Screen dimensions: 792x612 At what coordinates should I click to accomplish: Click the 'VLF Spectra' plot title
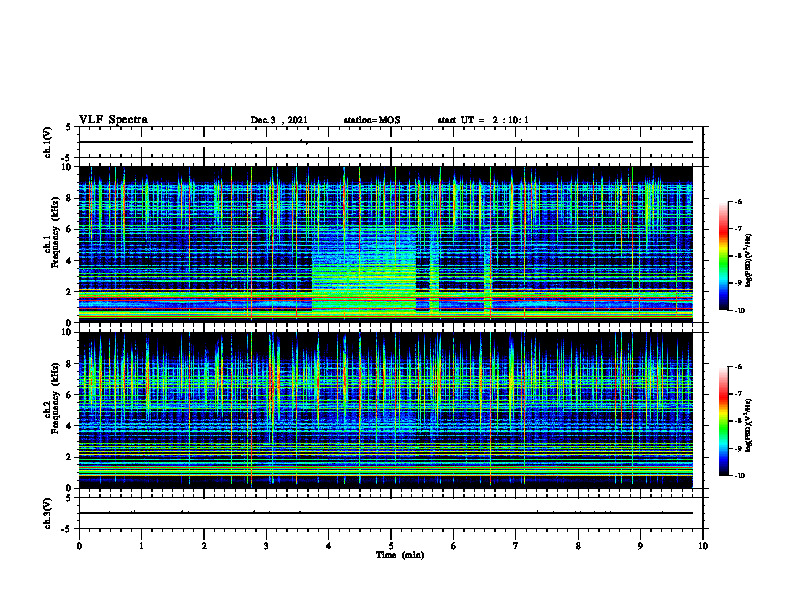[x=113, y=120]
